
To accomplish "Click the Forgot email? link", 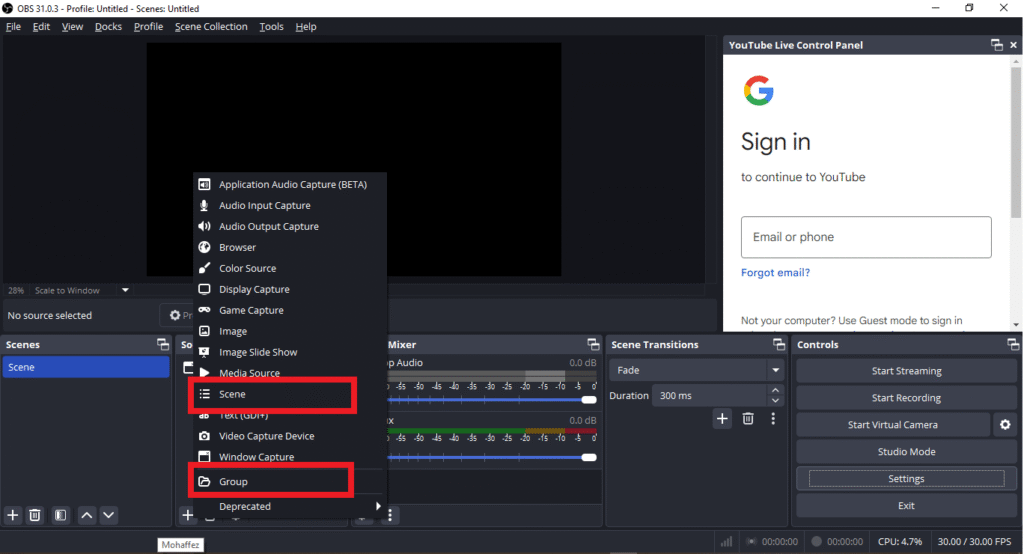I will 775,272.
